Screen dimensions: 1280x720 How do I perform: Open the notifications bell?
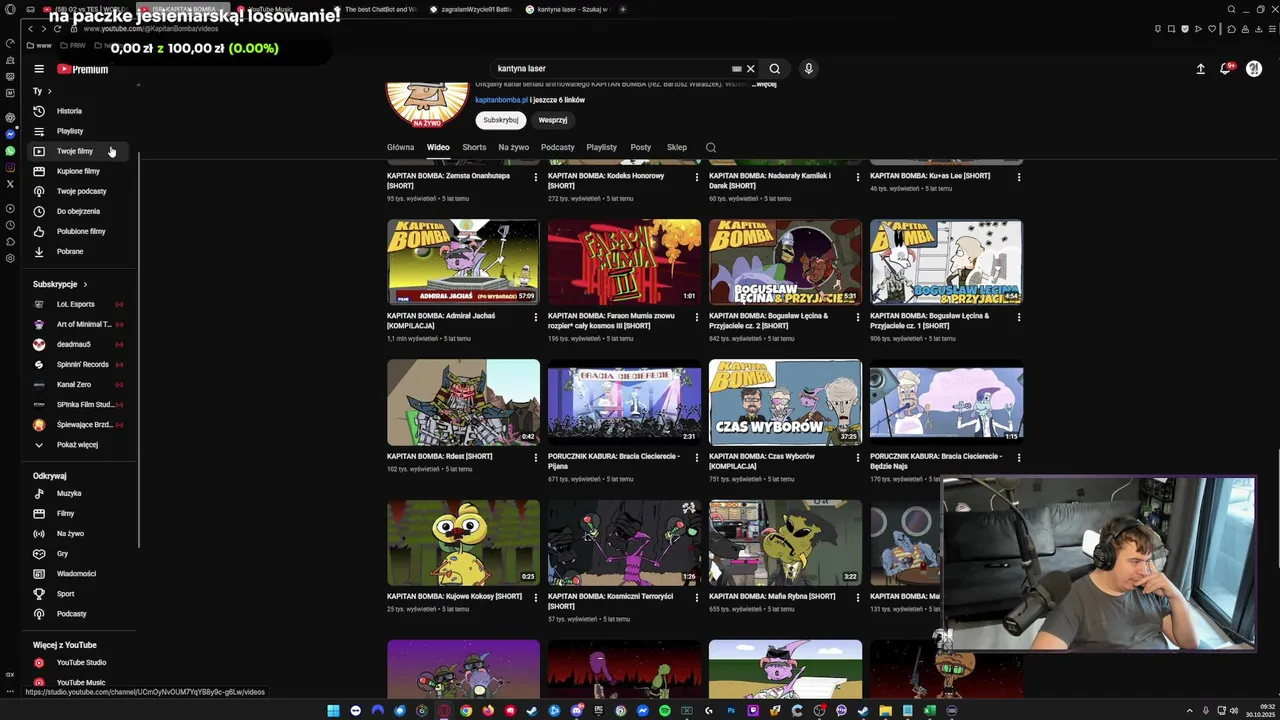pyautogui.click(x=1225, y=69)
